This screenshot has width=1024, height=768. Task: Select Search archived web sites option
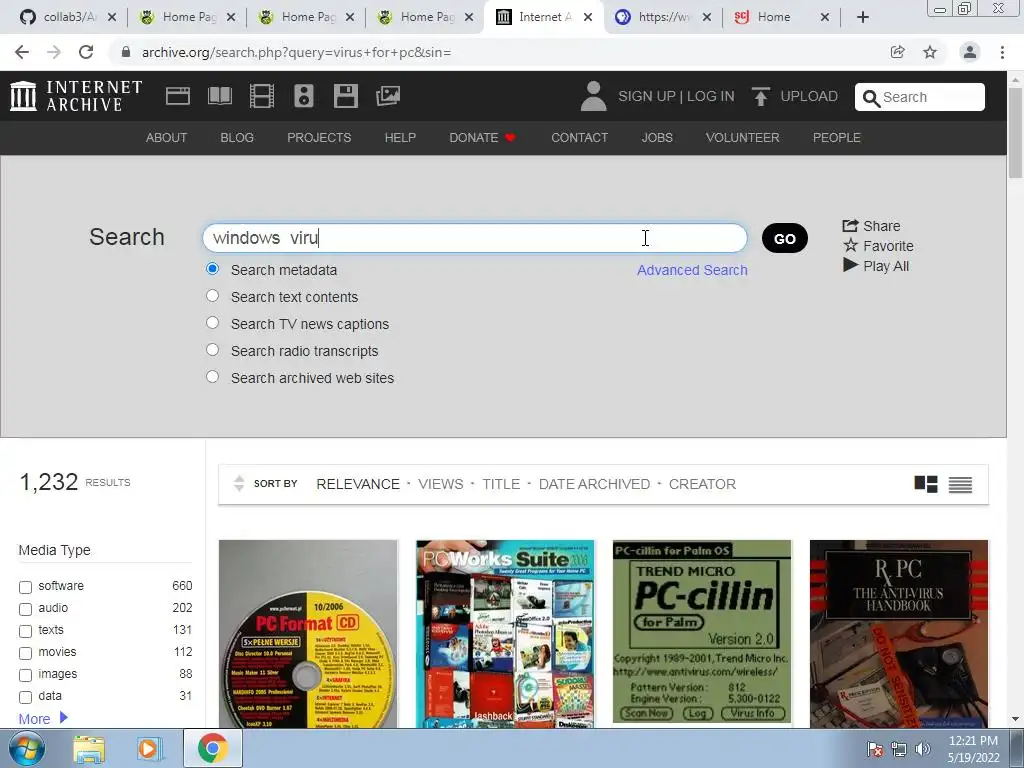(212, 377)
